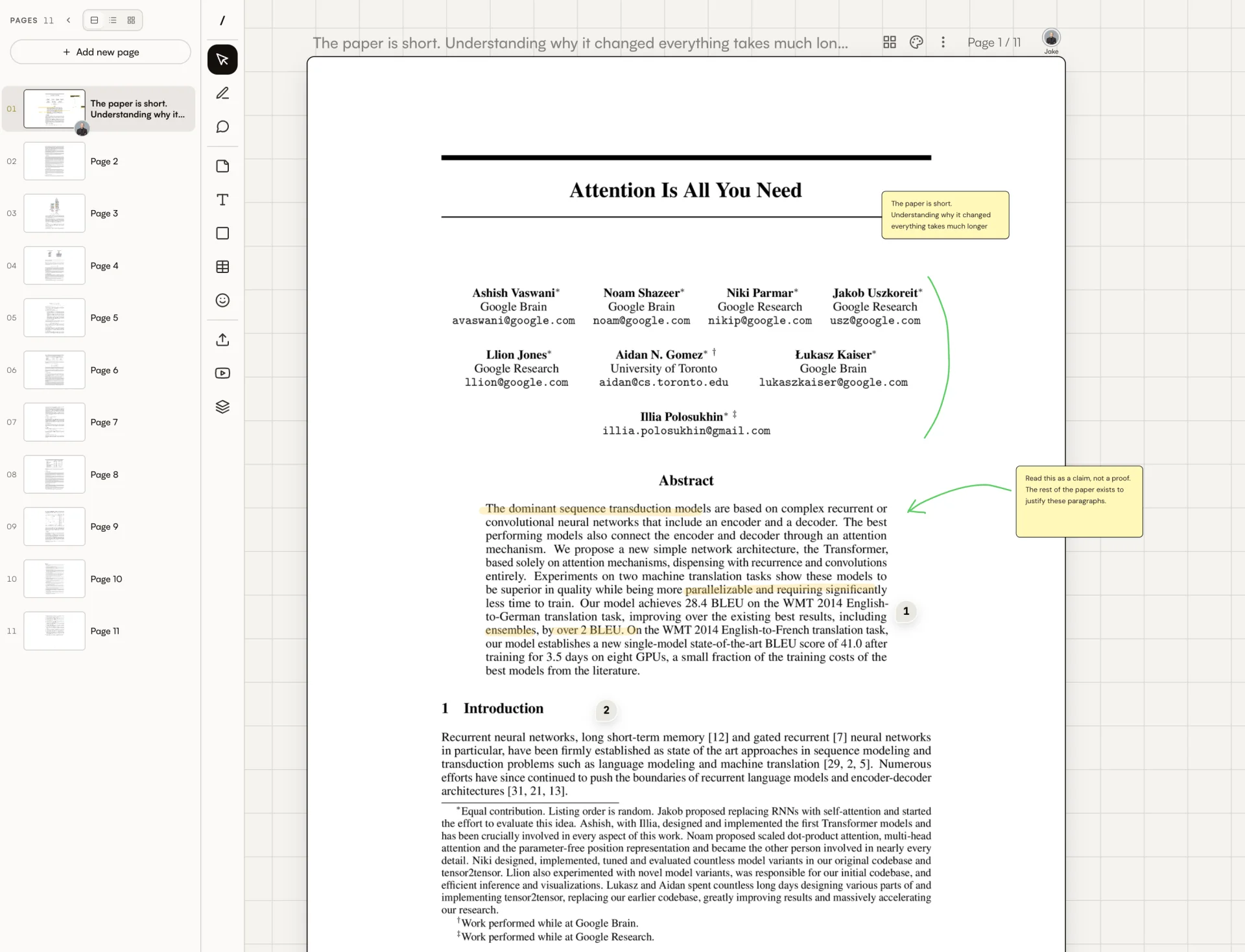Select the sticky note tool
The image size is (1245, 952).
[x=222, y=167]
